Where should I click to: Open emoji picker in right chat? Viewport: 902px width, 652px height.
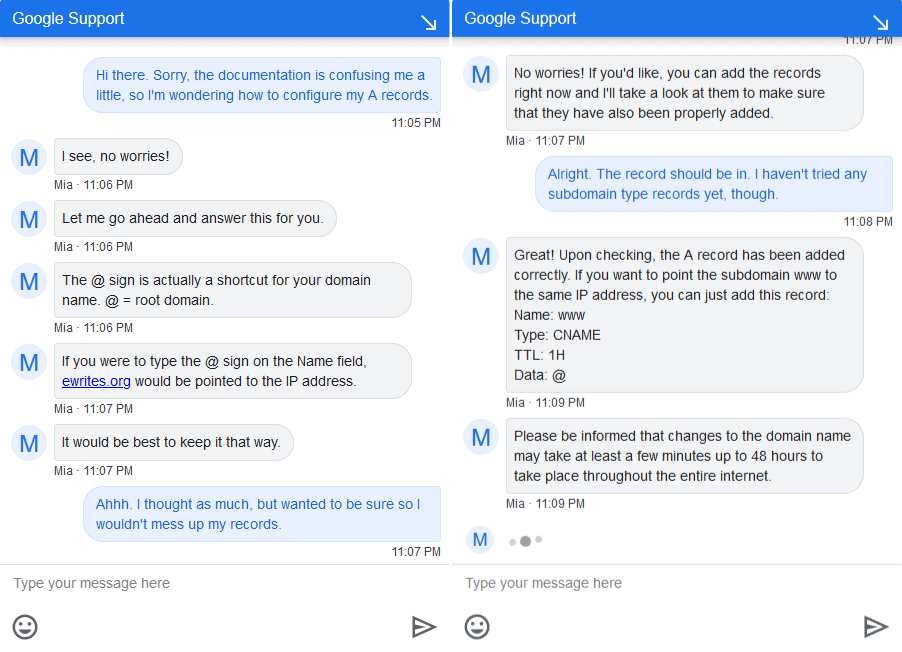coord(477,627)
